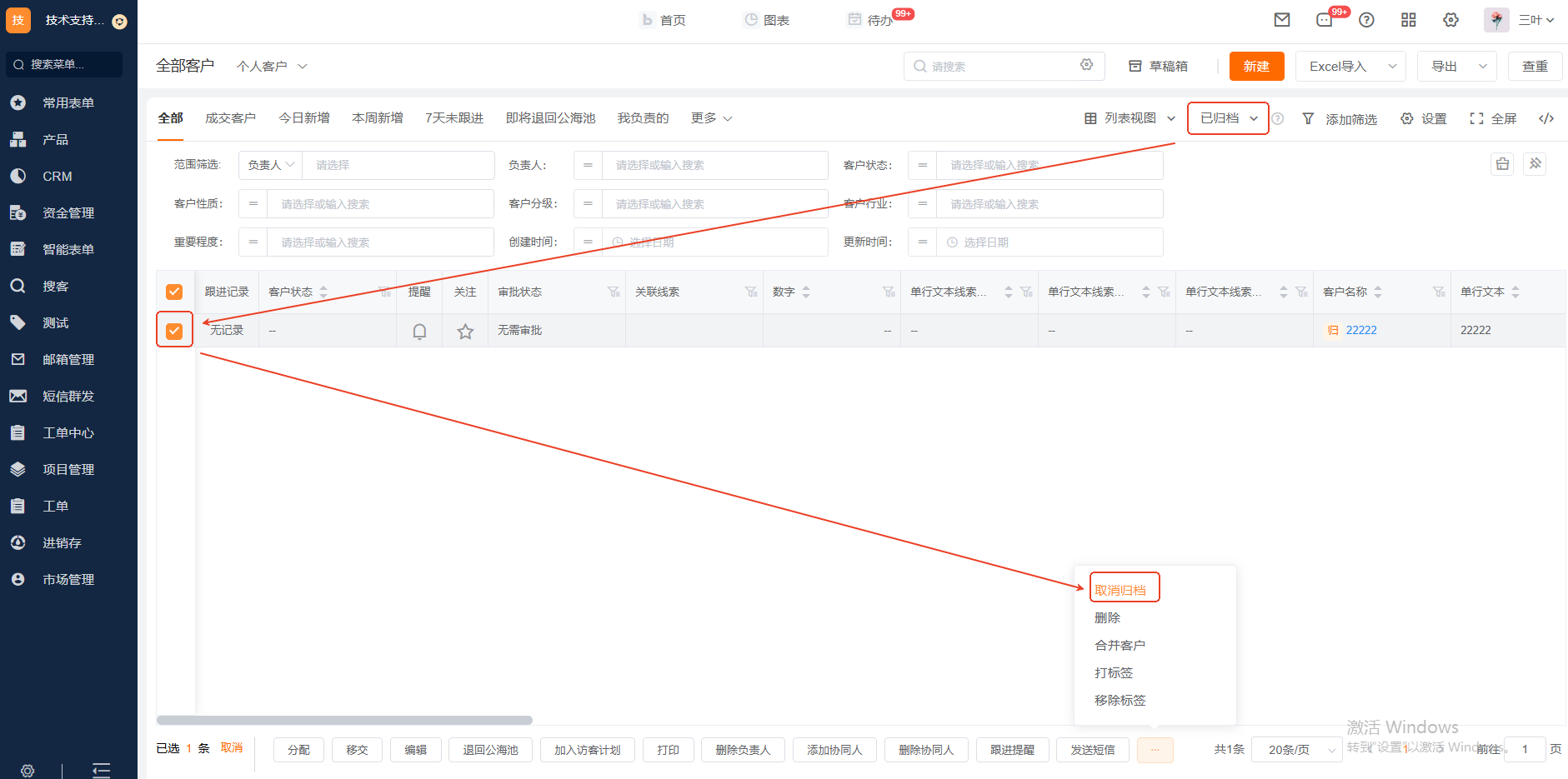Image resolution: width=1568 pixels, height=779 pixels.
Task: Open the help question mark icon
Action: [x=1366, y=20]
